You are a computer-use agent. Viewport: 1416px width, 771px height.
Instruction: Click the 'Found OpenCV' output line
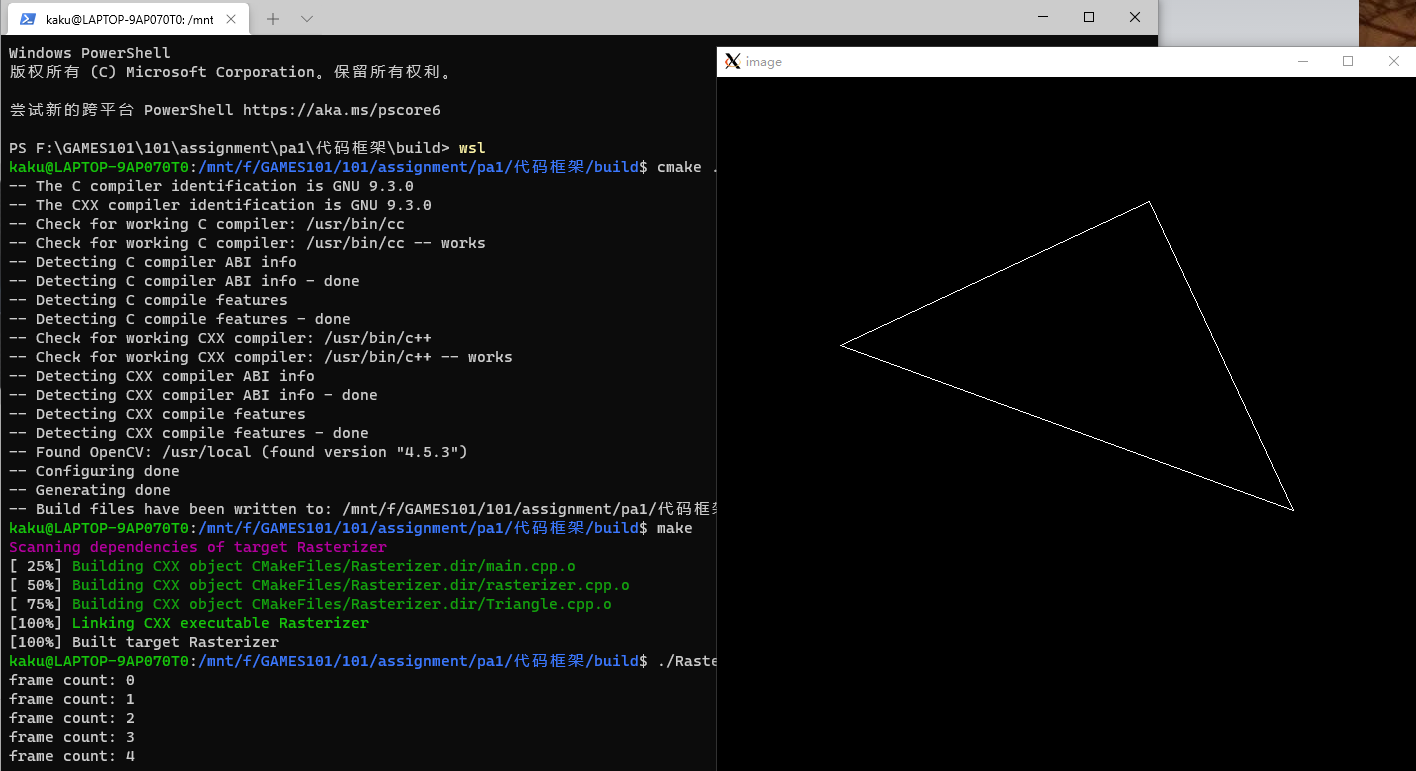[238, 452]
